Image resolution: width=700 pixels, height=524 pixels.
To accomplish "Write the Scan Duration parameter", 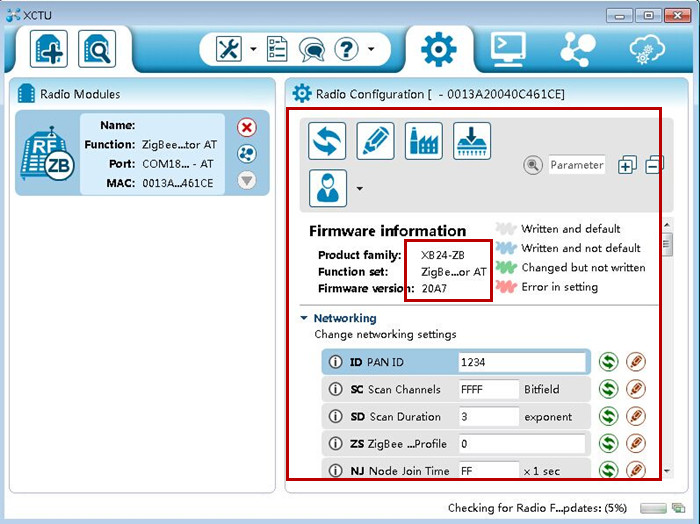I will tap(636, 416).
